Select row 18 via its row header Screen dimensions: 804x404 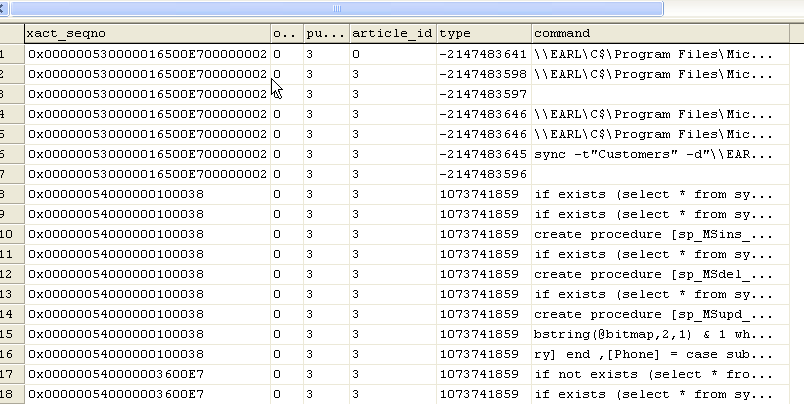11,394
